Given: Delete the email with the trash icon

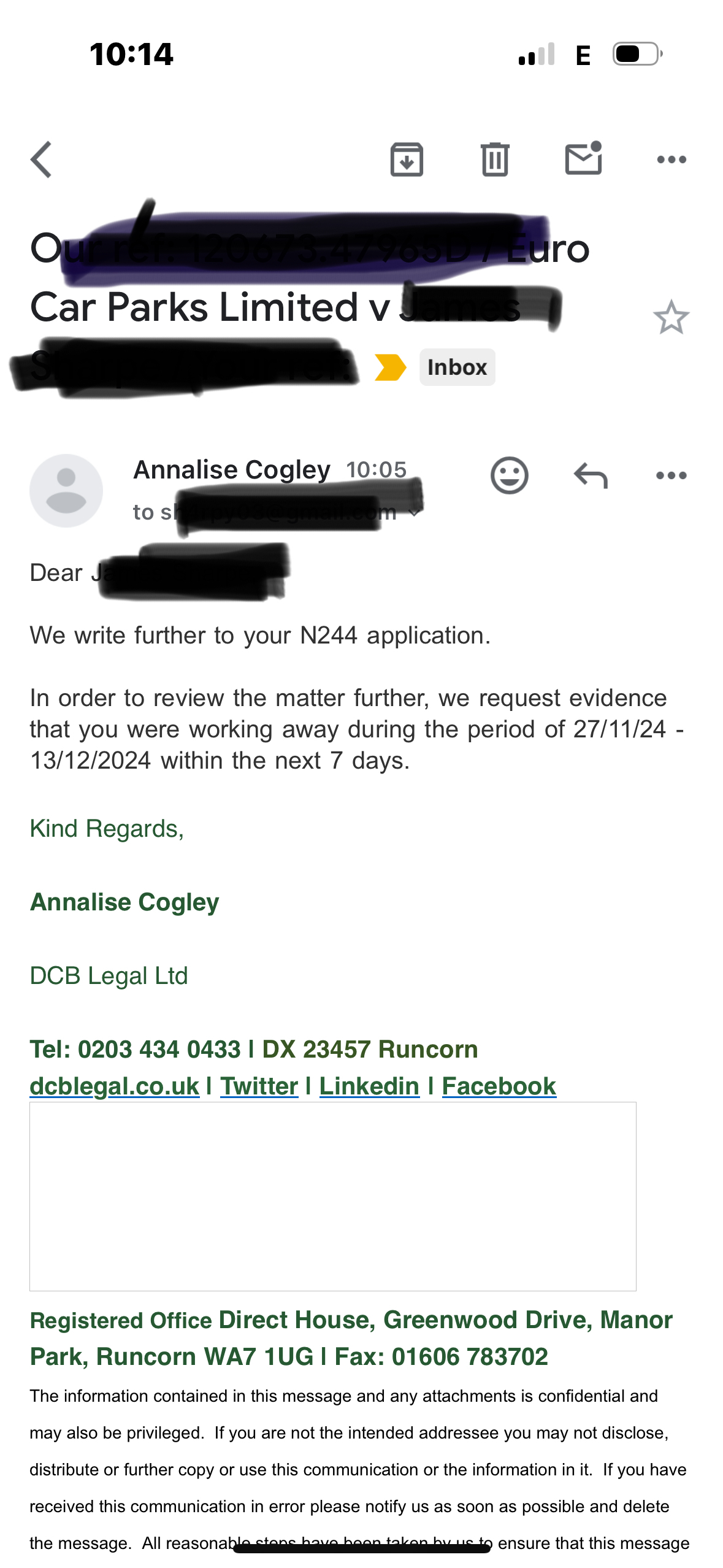Looking at the screenshot, I should point(495,159).
